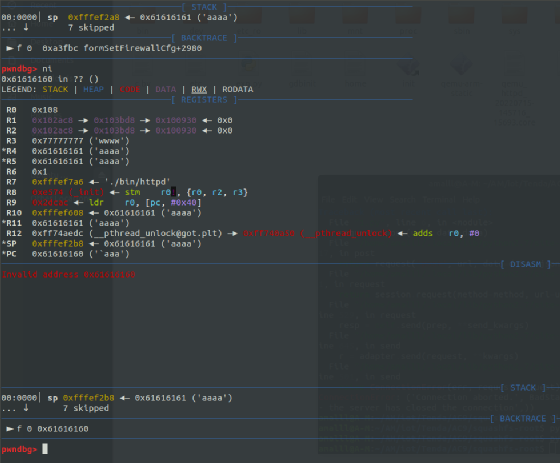Click the frame marker arrow beside 0x61616160 backtrace
Image resolution: width=560 pixels, height=463 pixels.
pyautogui.click(x=10, y=429)
